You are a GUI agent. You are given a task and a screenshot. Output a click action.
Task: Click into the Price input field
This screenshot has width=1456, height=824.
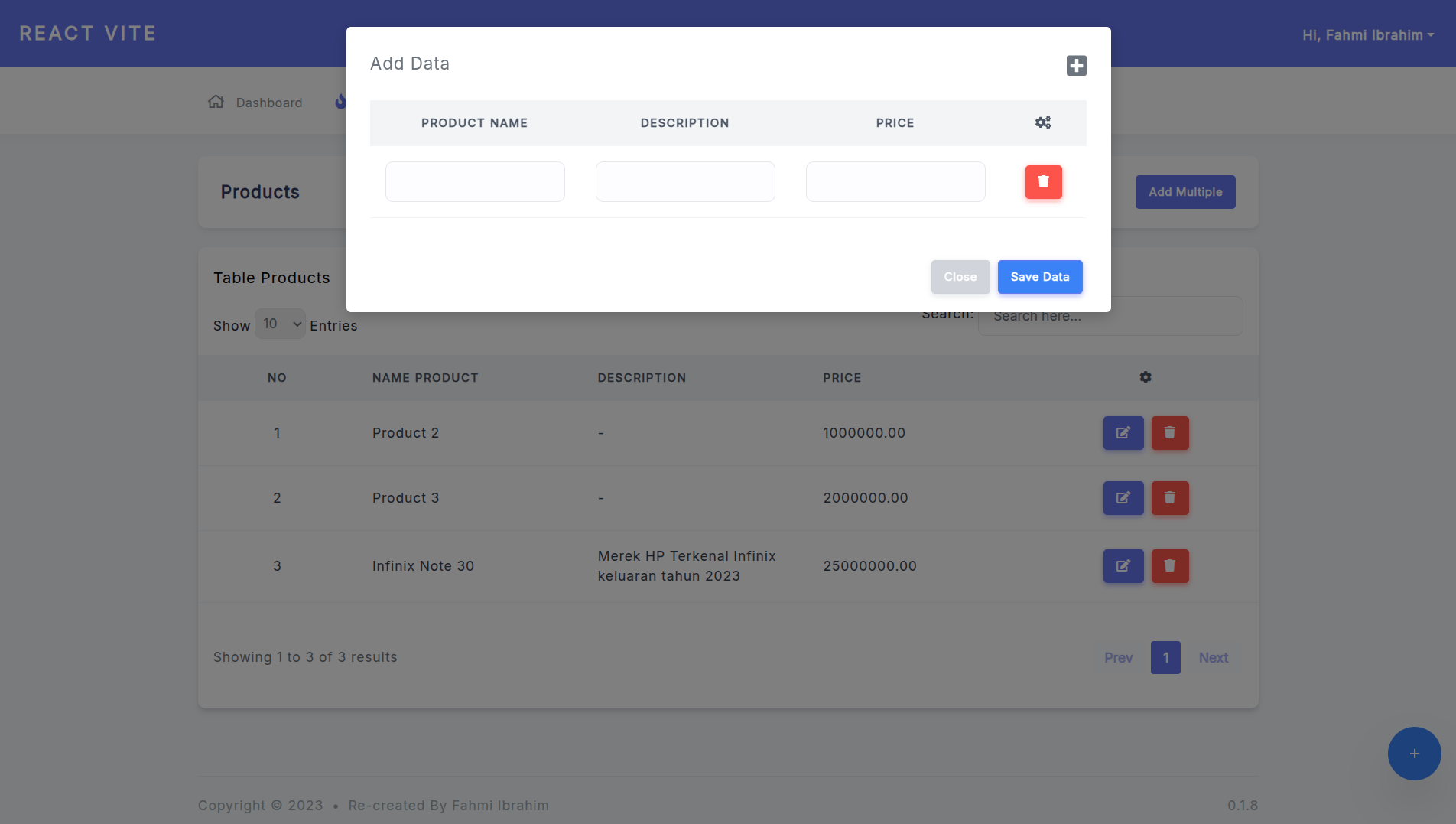[895, 182]
